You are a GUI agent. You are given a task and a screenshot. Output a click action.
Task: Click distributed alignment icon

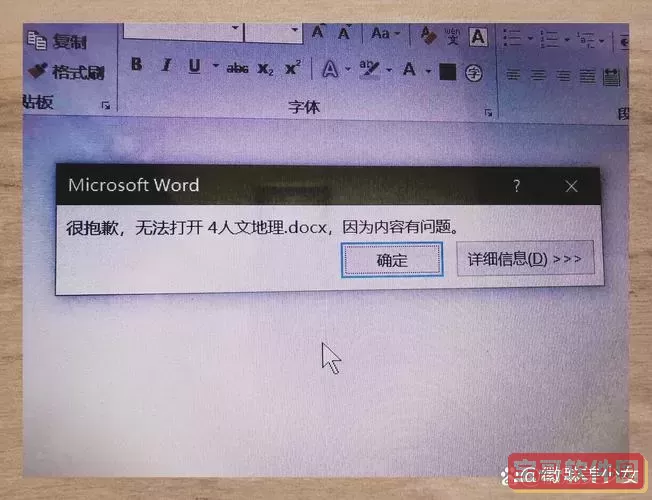coord(612,78)
